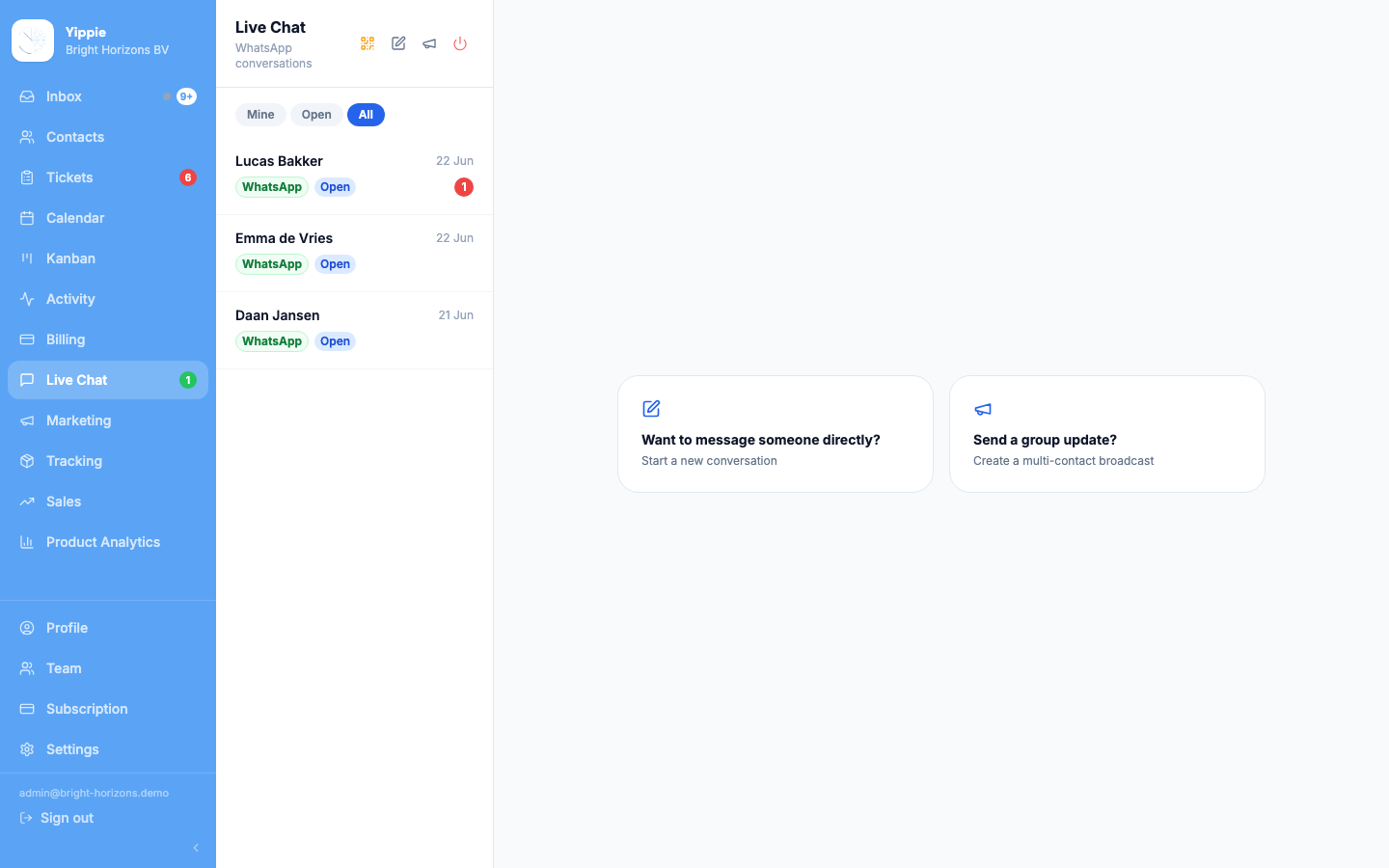
Task: Click the Tracking box icon in sidebar
Action: (27, 461)
